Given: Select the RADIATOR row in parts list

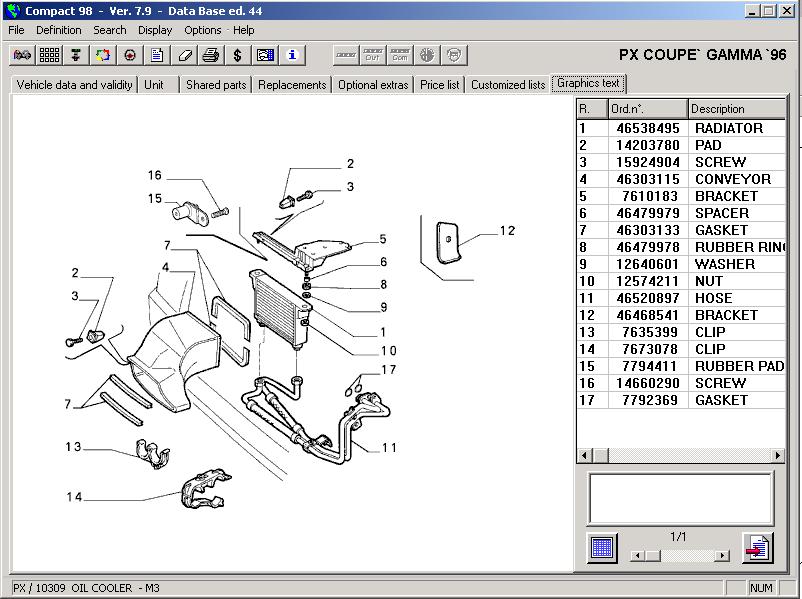Looking at the screenshot, I should [x=680, y=128].
